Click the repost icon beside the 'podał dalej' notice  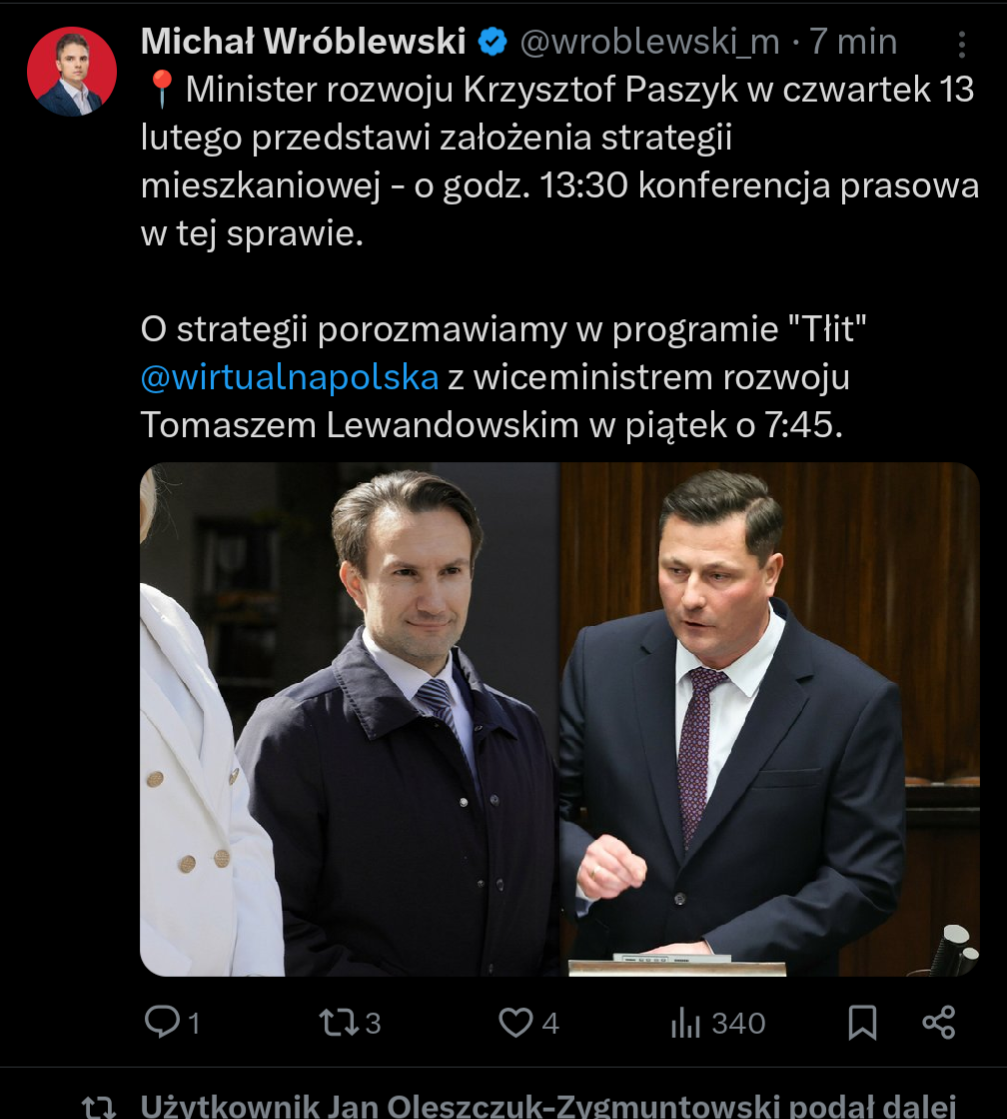pos(99,1107)
